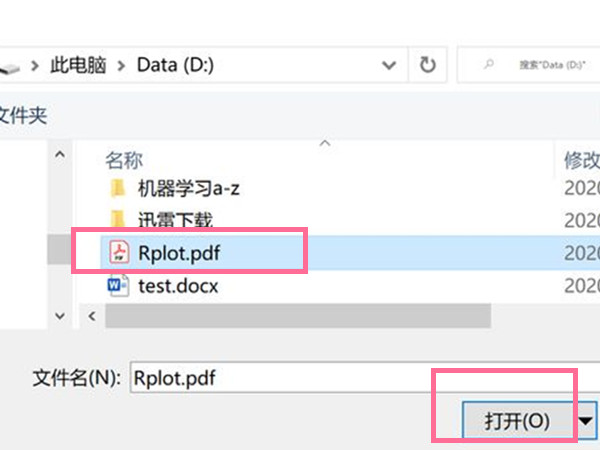Click the horizontal scrollbar in the file list
Image resolution: width=600 pixels, height=450 pixels.
point(298,316)
